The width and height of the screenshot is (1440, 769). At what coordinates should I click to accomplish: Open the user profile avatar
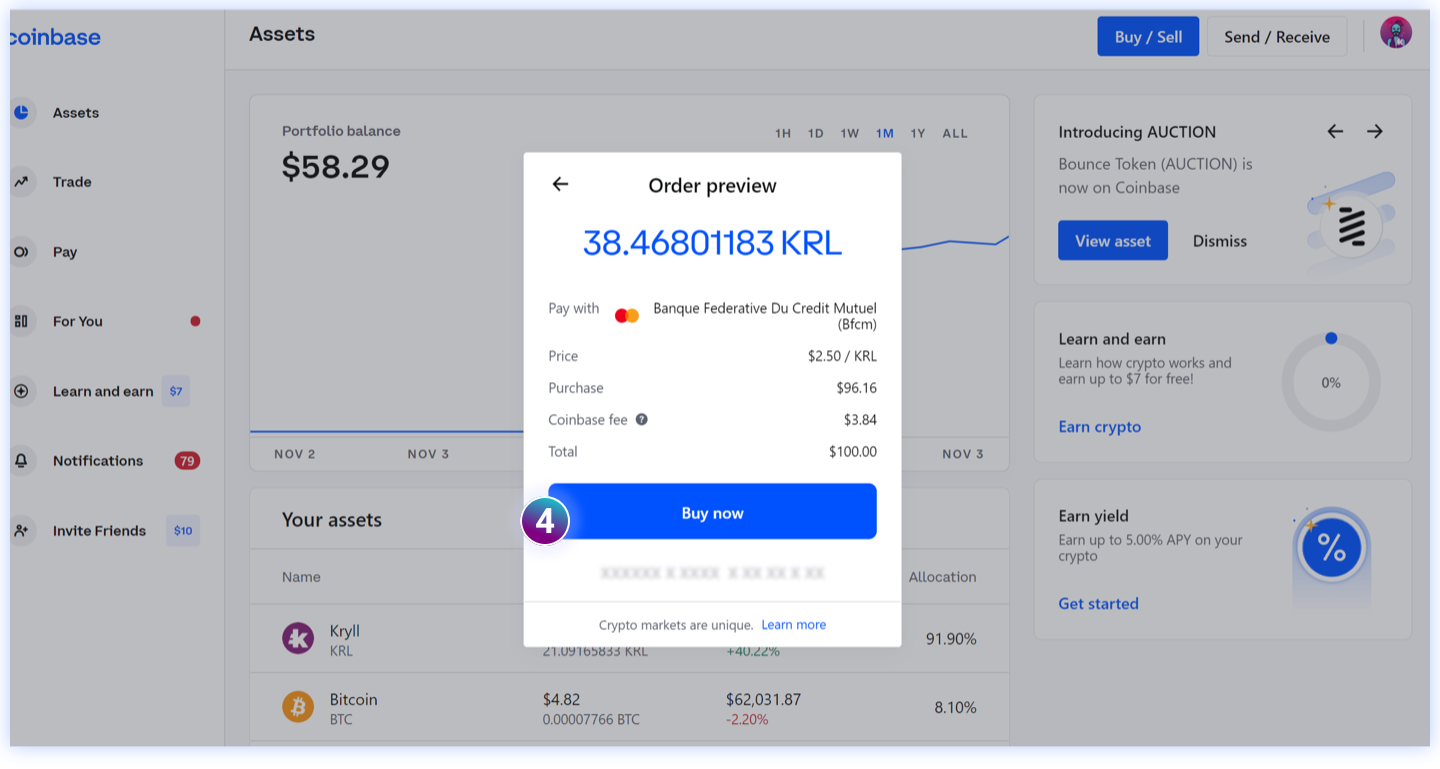coord(1396,33)
